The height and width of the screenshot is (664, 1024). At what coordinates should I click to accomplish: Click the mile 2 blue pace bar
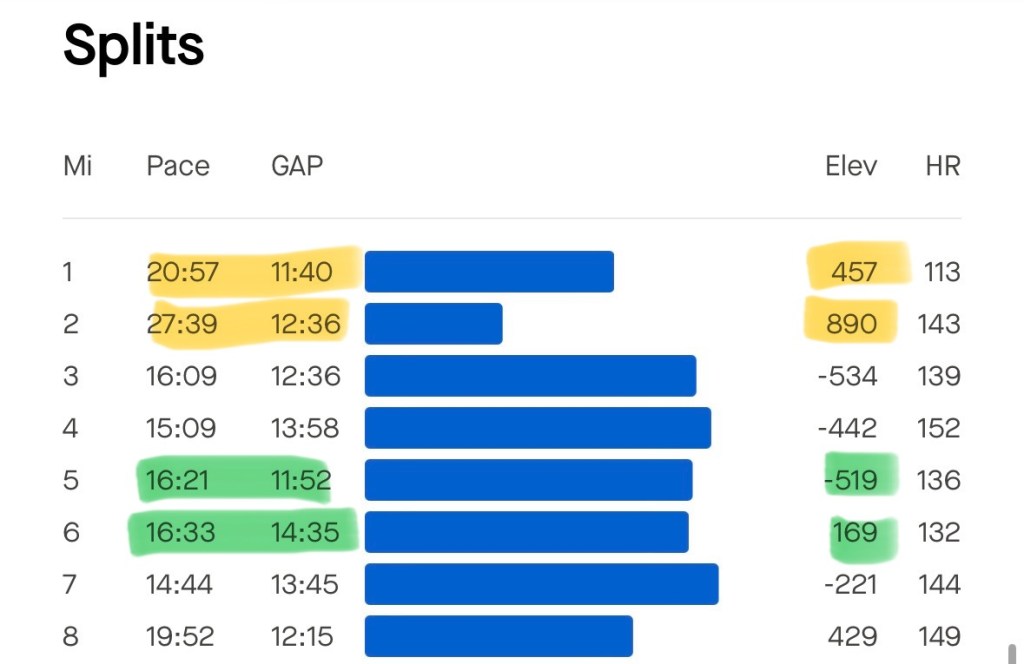433,324
